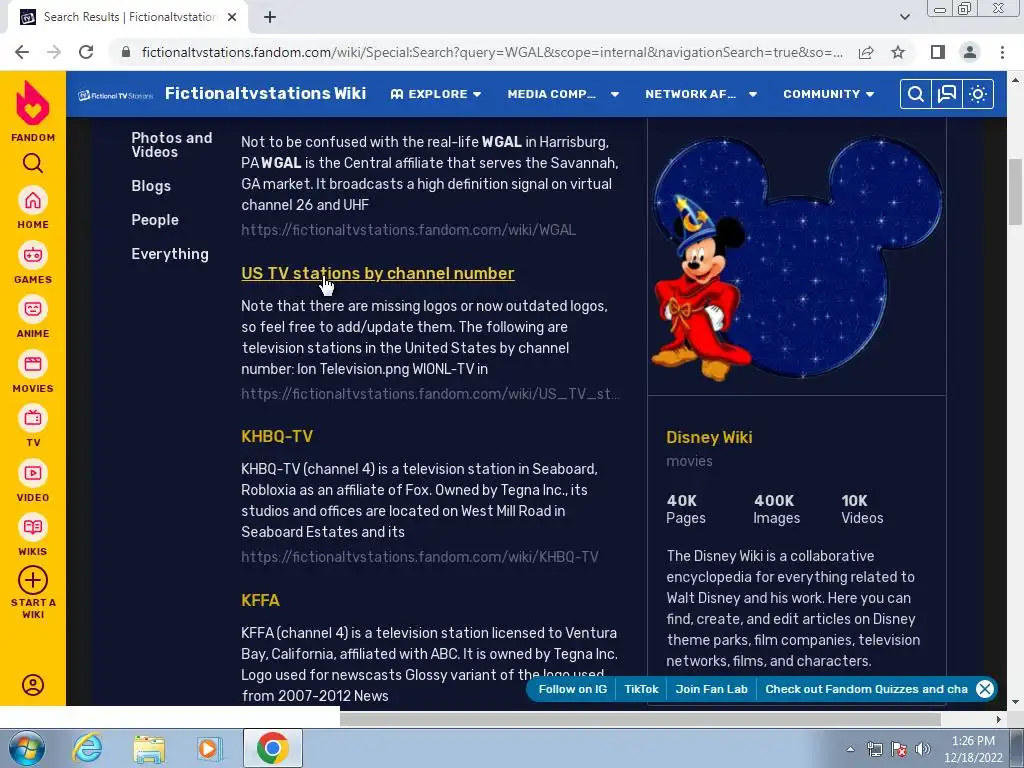Select the vertical page scrollbar thumb
Screen dimensions: 1024x768
(1016, 192)
